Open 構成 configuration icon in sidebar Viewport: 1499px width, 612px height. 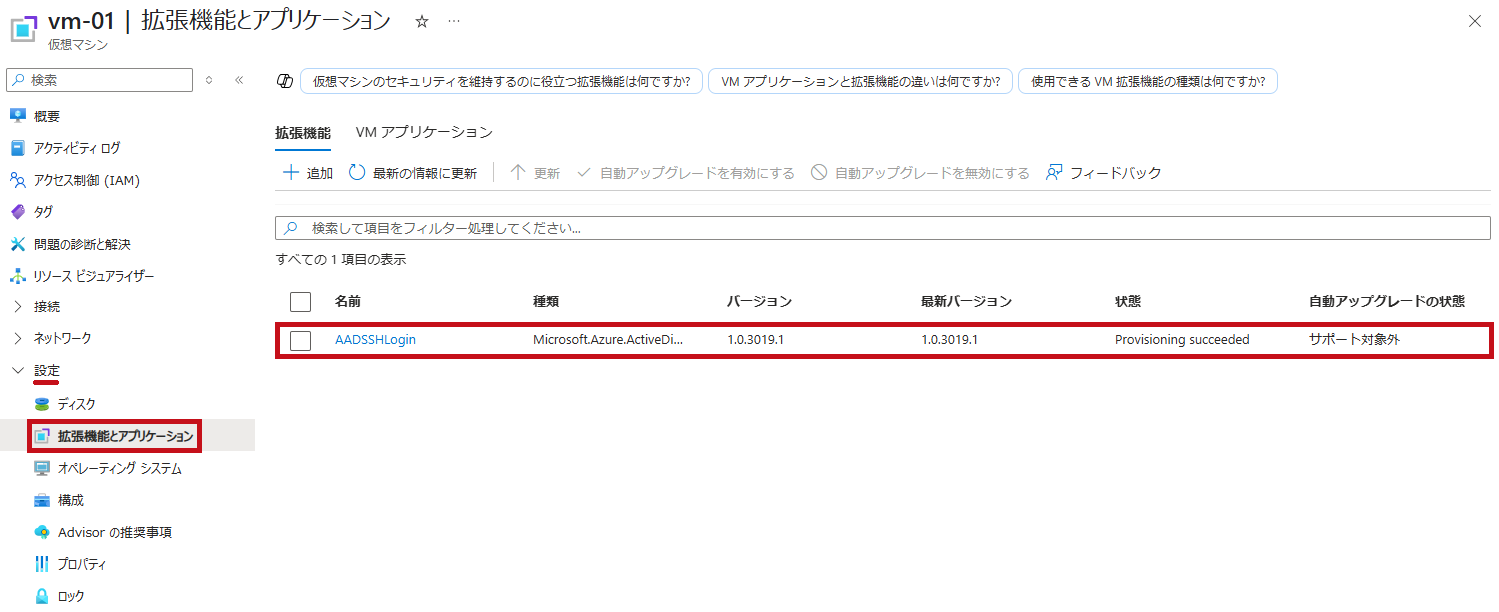click(x=42, y=500)
